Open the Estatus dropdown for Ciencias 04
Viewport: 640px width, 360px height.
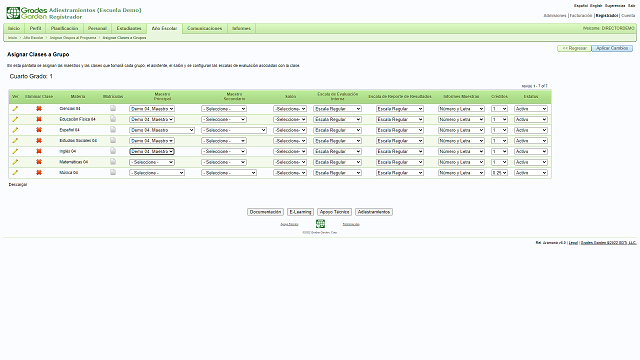point(531,109)
